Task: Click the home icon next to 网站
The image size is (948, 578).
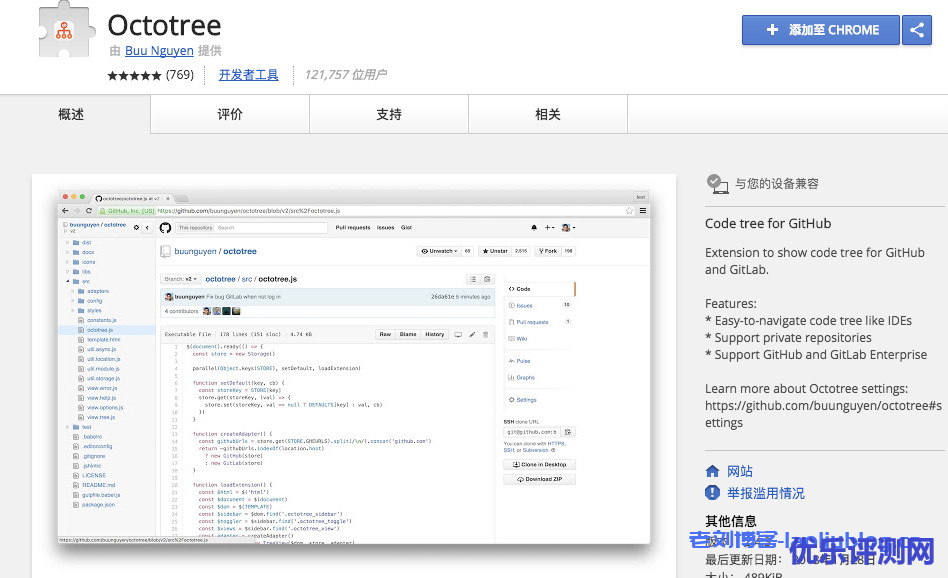Action: click(x=713, y=471)
